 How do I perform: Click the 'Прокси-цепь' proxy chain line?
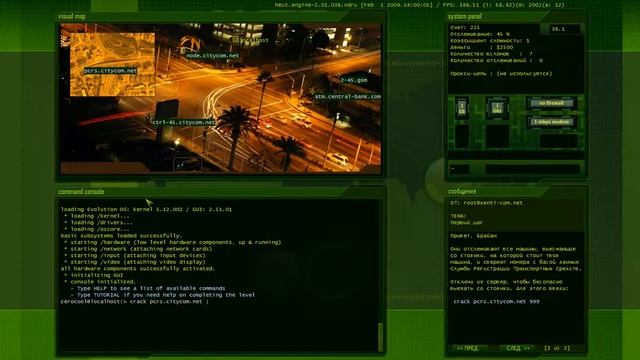[501, 73]
